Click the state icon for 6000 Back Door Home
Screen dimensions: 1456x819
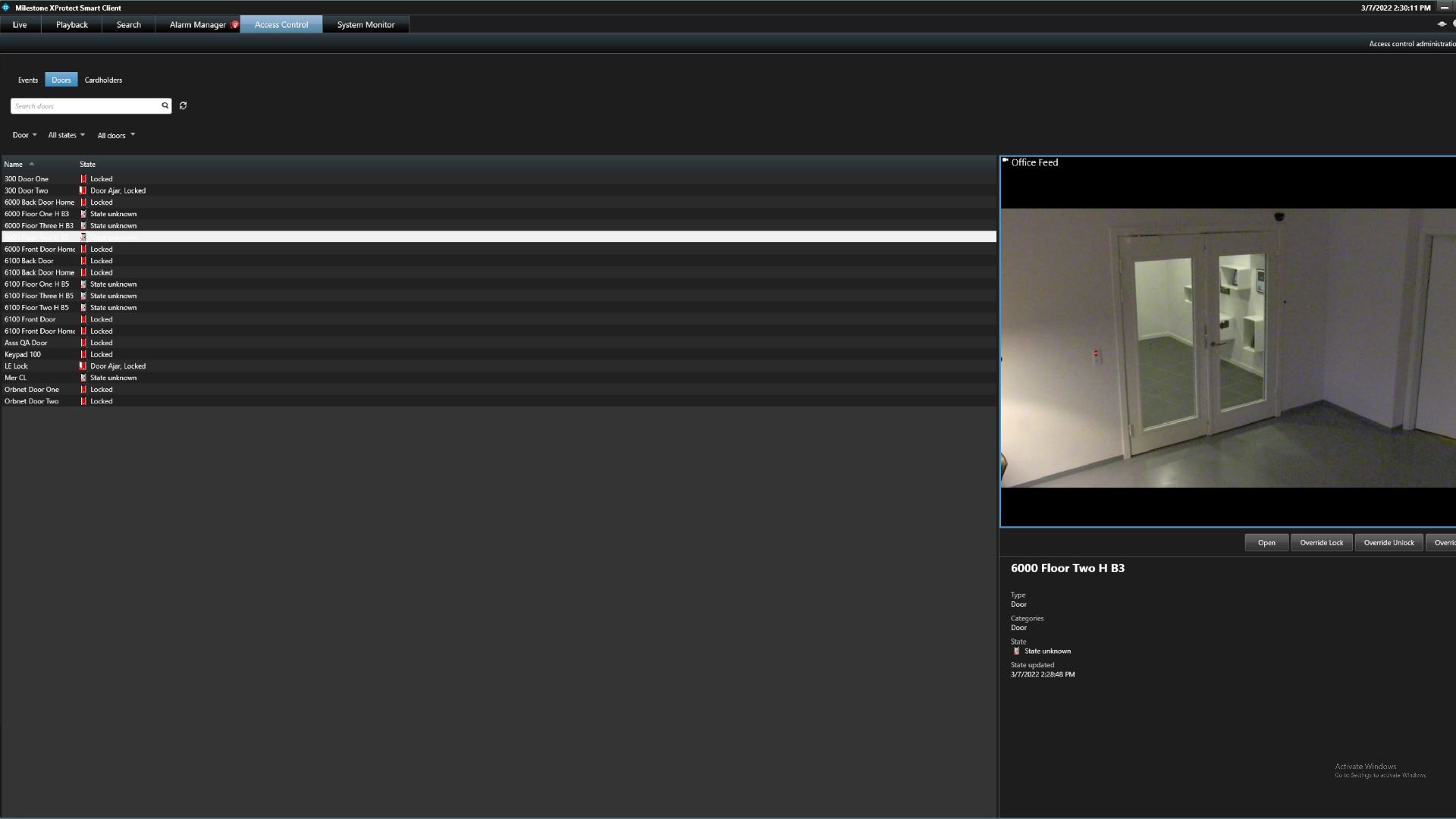tap(83, 202)
